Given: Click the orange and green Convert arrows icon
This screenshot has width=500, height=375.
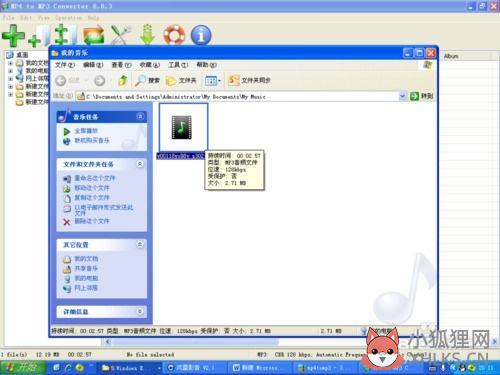Looking at the screenshot, I should point(93,35).
